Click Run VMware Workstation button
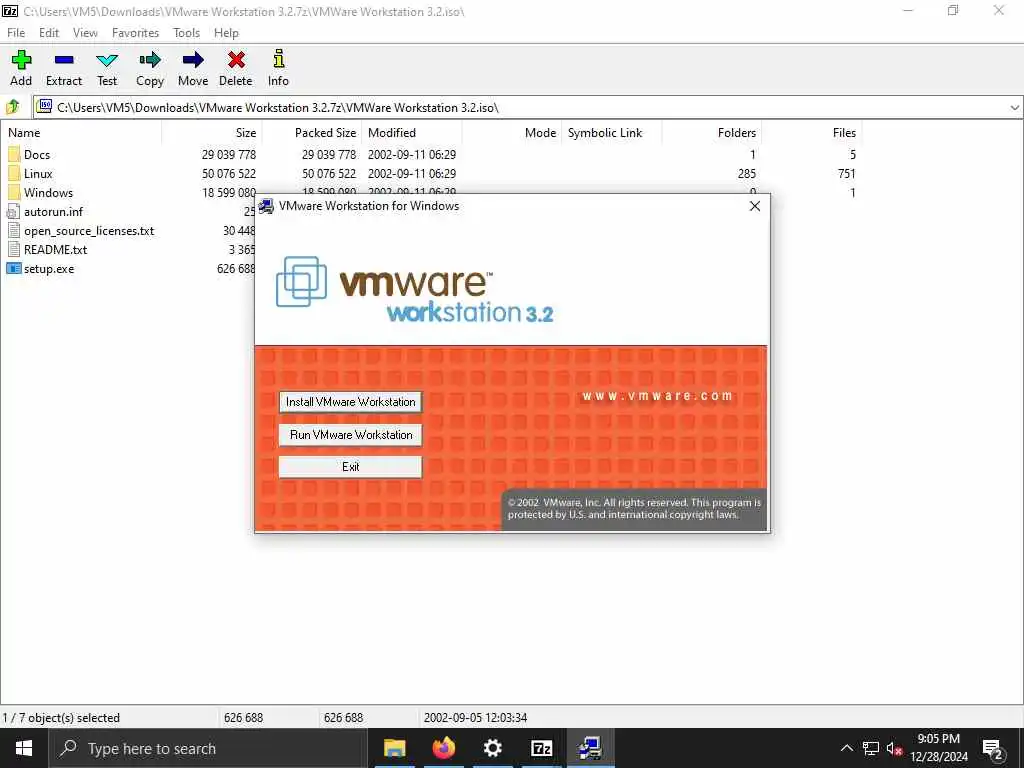Viewport: 1024px width, 768px height. (x=350, y=435)
